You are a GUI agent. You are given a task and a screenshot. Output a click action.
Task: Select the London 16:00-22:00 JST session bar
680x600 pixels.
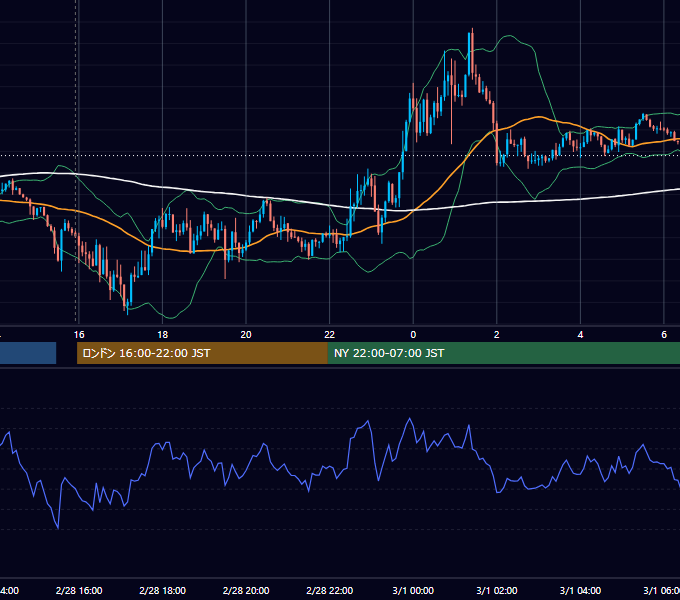[x=202, y=353]
